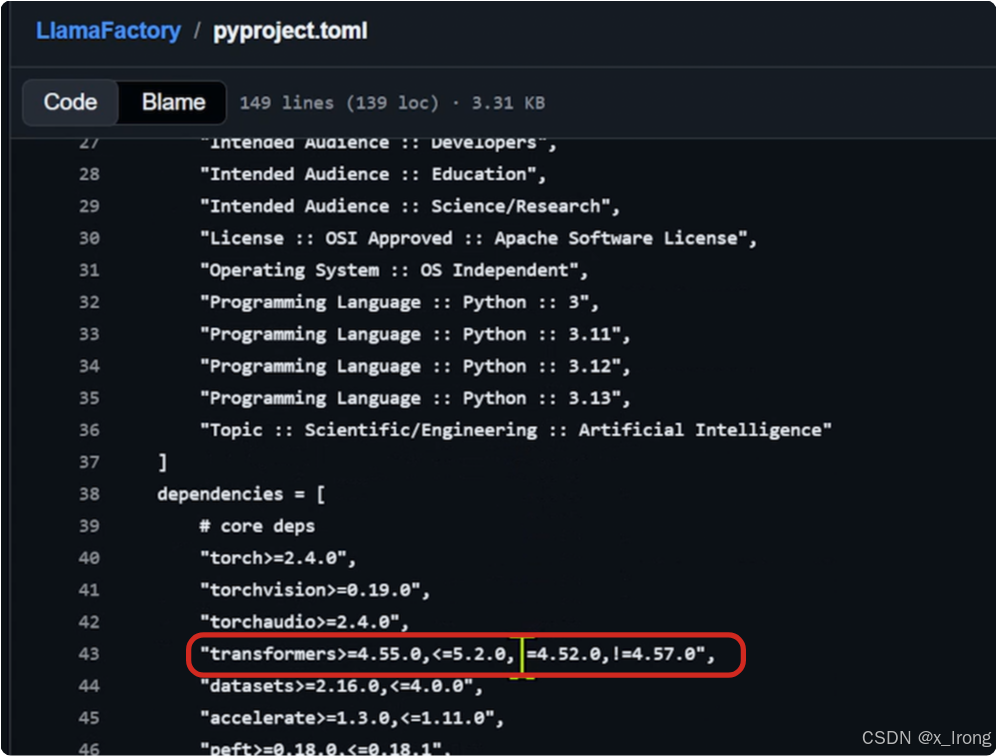Click the 'Python :: 3.13' classifier line
The height and width of the screenshot is (756, 996).
click(x=415, y=399)
